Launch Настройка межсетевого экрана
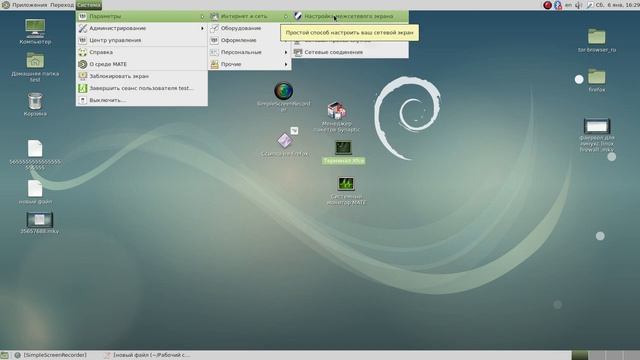This screenshot has width=640, height=360. click(350, 16)
